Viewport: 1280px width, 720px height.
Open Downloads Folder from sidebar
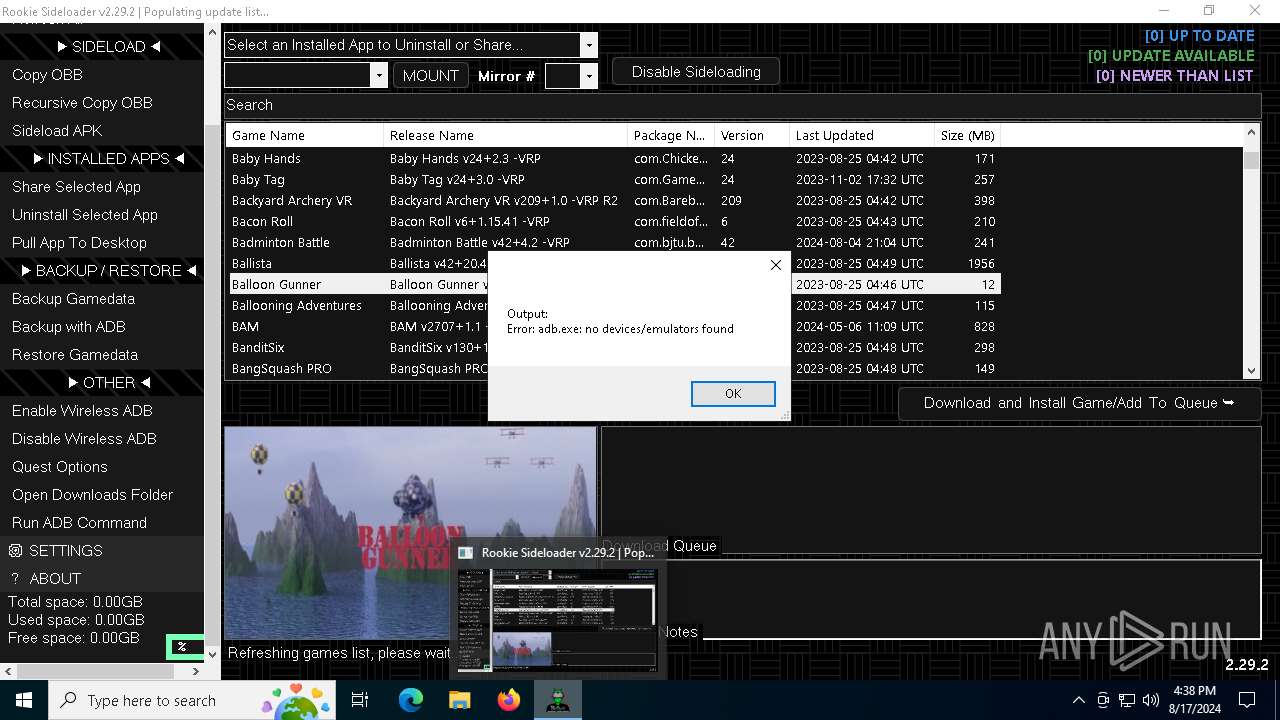click(92, 495)
